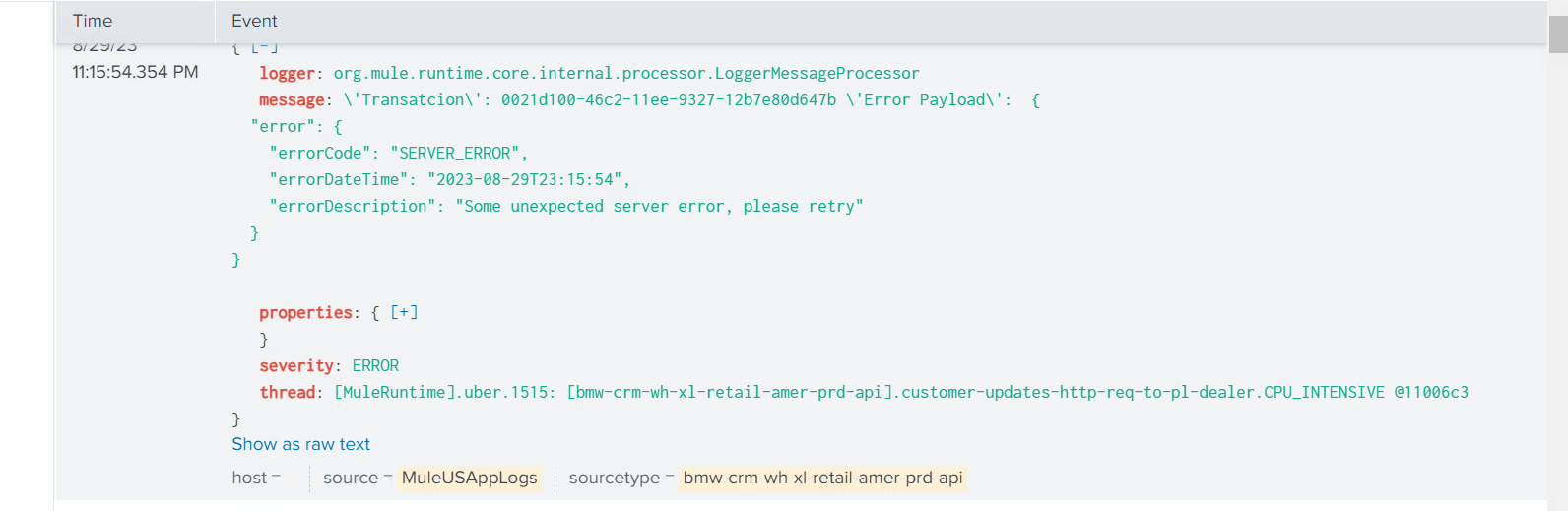The width and height of the screenshot is (1568, 511).
Task: Select the message field key
Action: coord(292,99)
